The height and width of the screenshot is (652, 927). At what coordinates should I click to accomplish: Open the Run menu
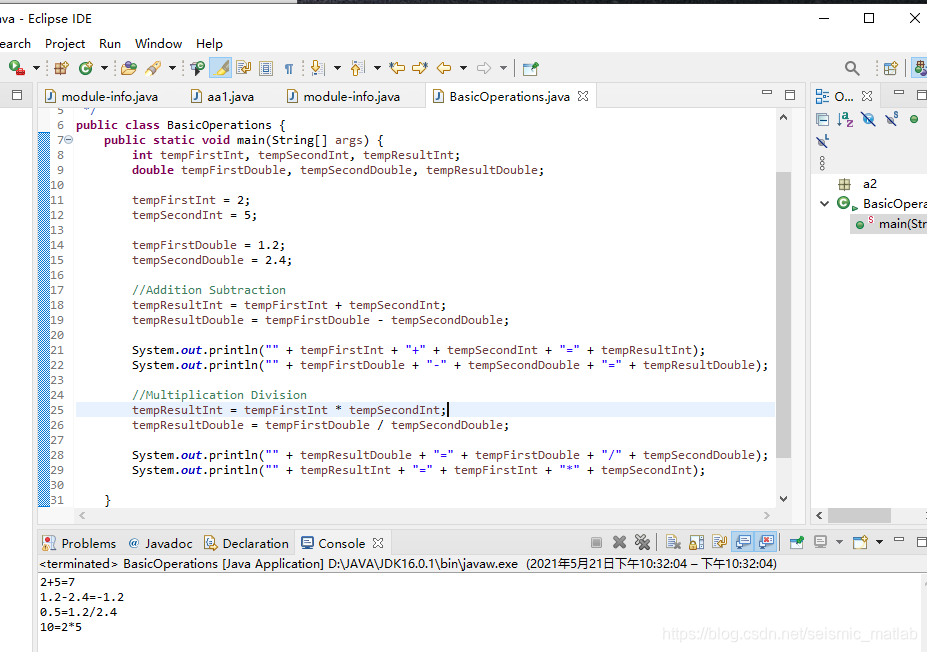tap(110, 44)
